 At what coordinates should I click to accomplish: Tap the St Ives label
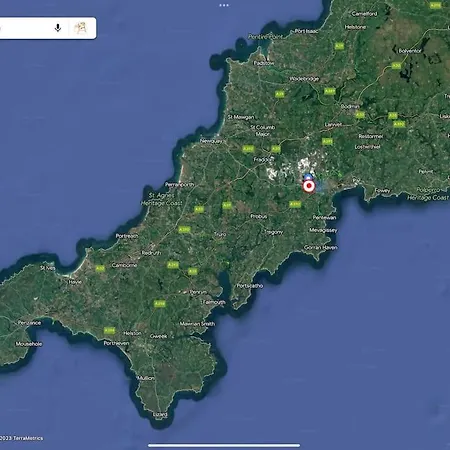point(47,268)
